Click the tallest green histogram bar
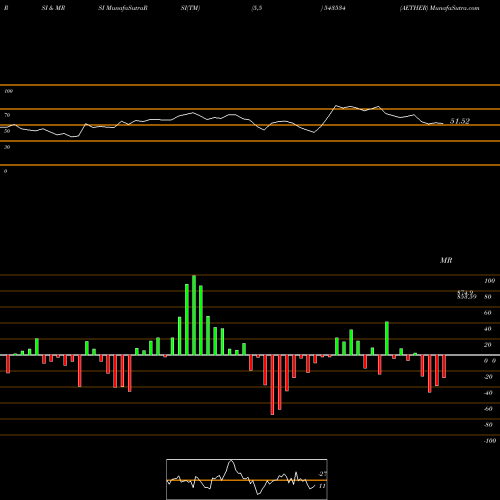500x500 pixels. [194, 315]
